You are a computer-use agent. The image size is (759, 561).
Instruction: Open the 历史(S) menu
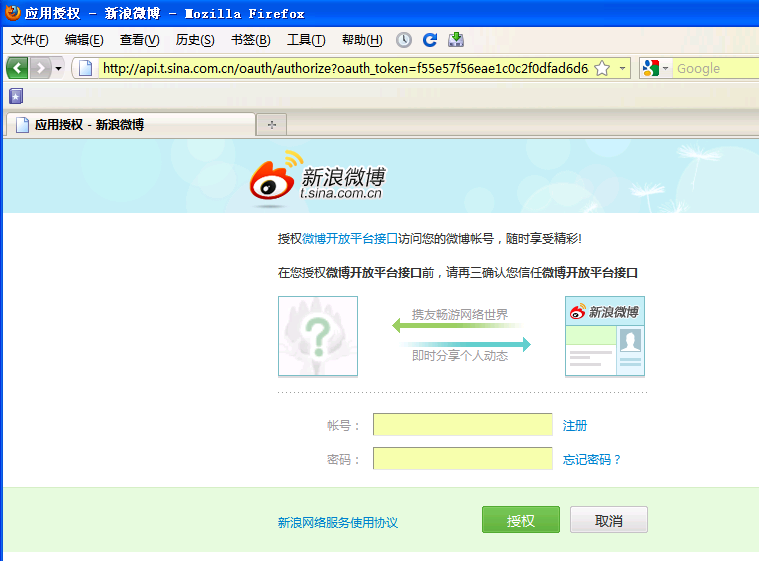pyautogui.click(x=195, y=40)
